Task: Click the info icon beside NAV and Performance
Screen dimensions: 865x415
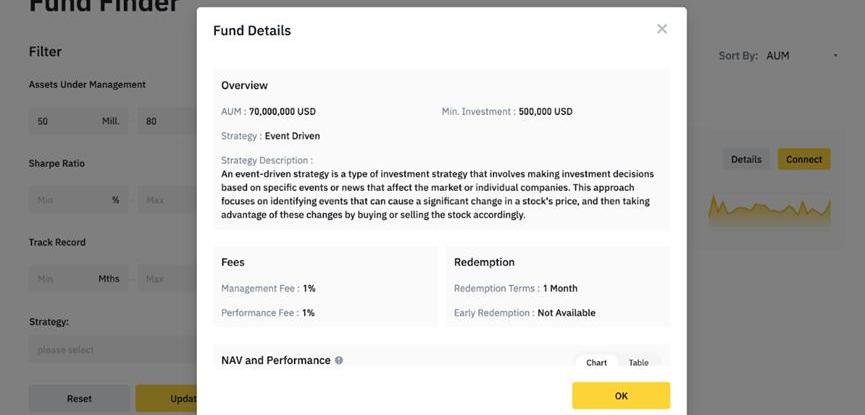Action: pyautogui.click(x=339, y=360)
